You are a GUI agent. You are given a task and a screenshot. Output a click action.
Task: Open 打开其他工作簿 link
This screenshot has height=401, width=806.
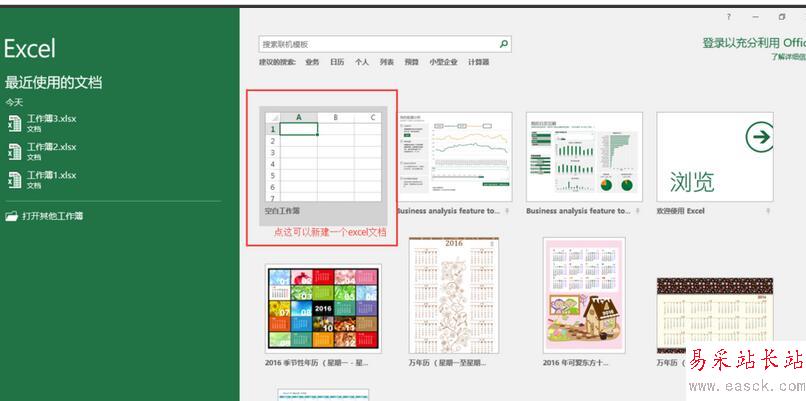pos(52,216)
